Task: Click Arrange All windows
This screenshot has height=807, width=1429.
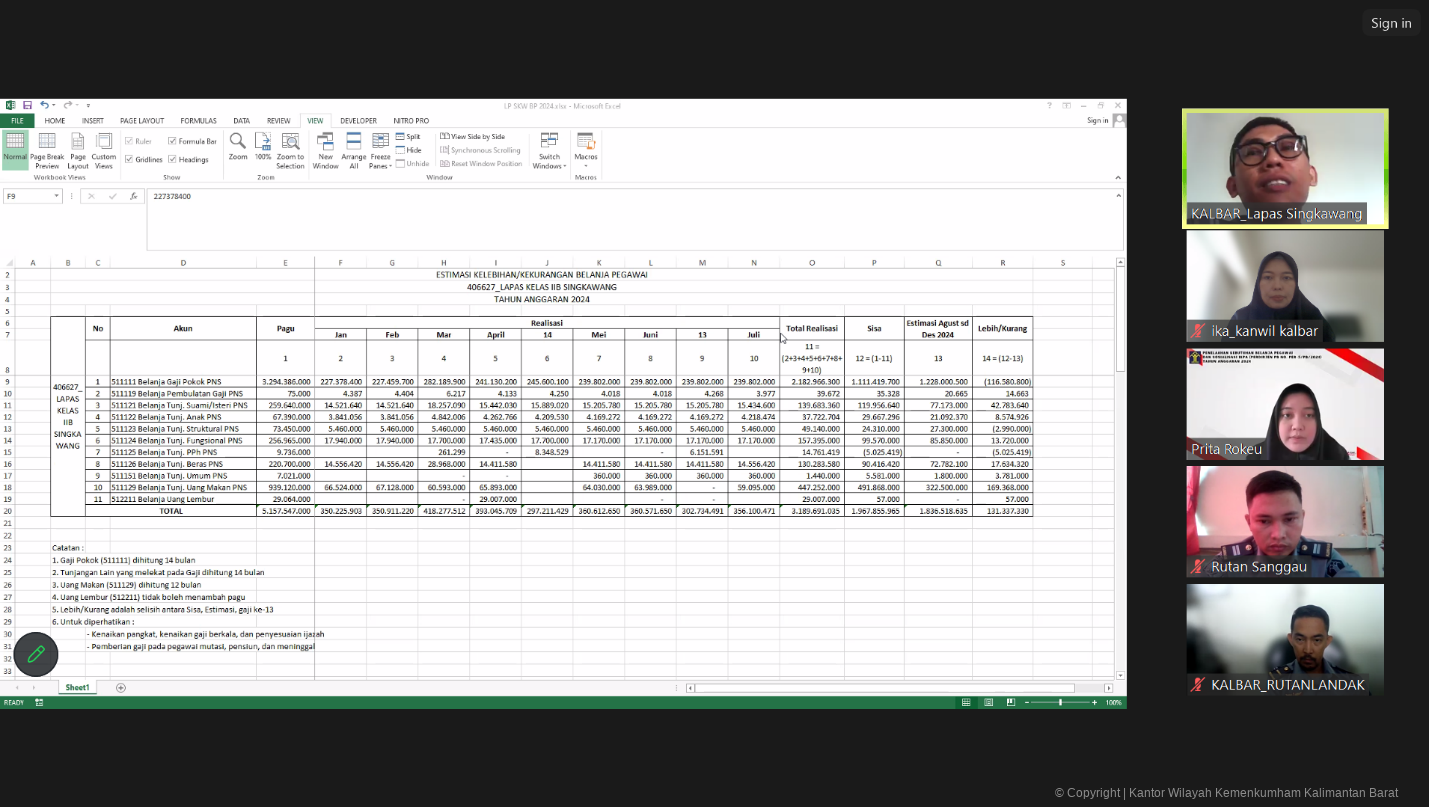Action: pyautogui.click(x=354, y=151)
